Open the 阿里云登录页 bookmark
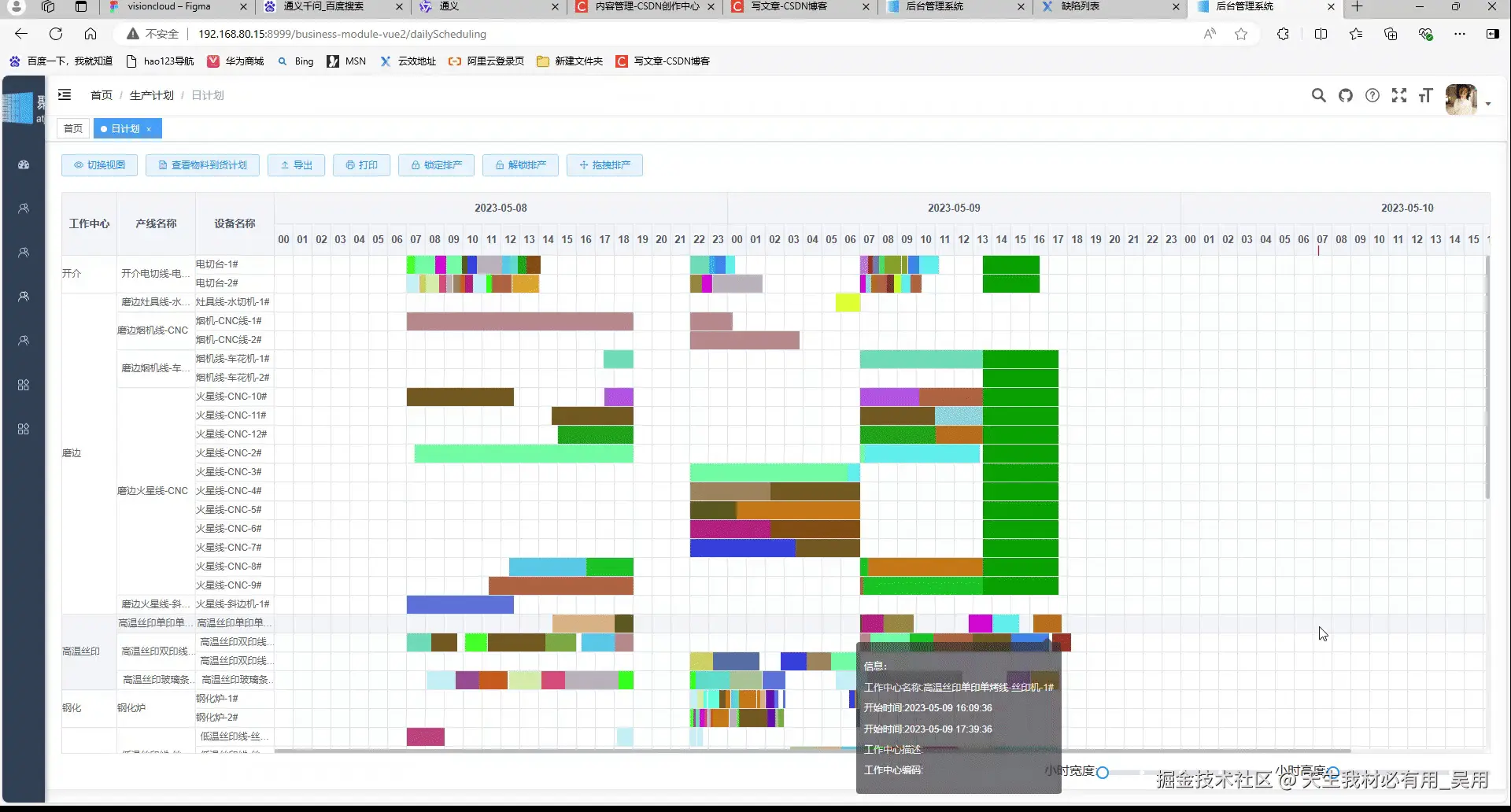This screenshot has width=1511, height=812. [x=486, y=61]
